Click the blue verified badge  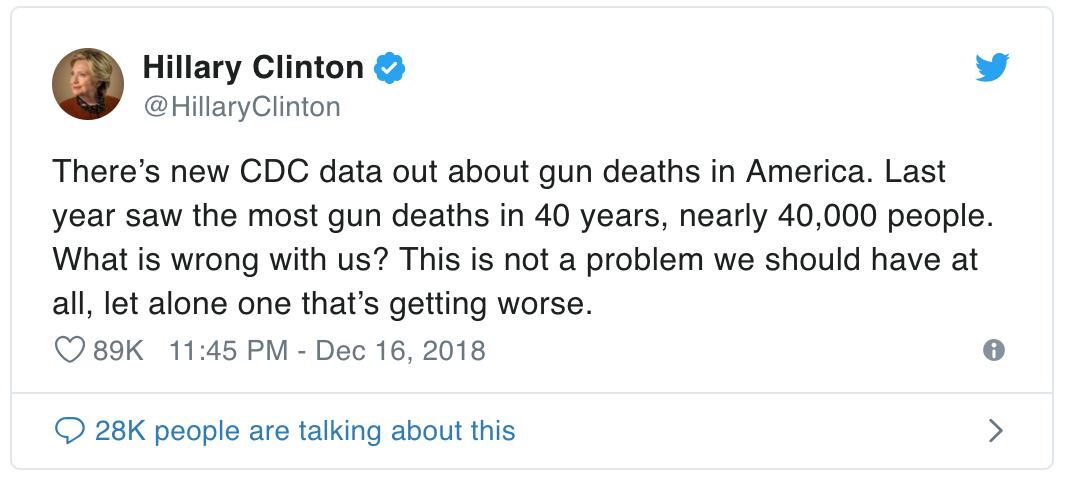[389, 68]
